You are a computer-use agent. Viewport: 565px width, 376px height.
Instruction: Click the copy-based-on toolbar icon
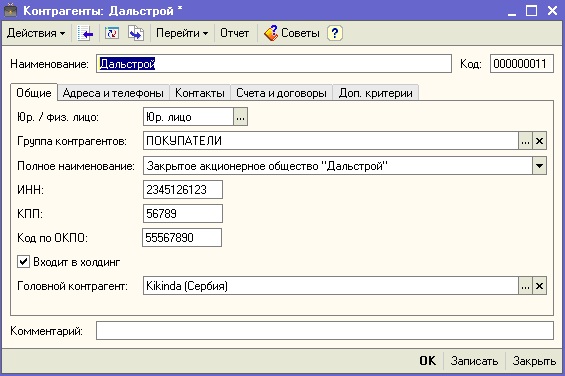[136, 33]
